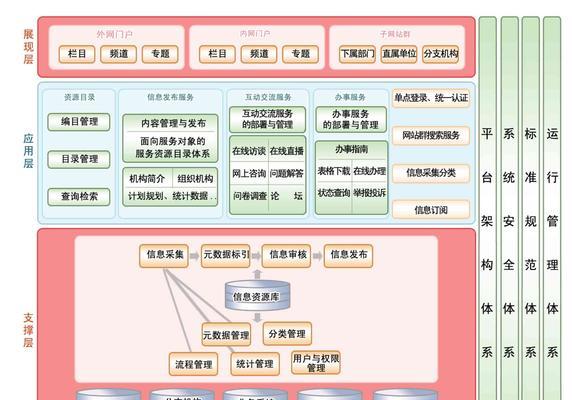Click the 信息采集分类 box
The width and height of the screenshot is (572, 400).
(431, 173)
